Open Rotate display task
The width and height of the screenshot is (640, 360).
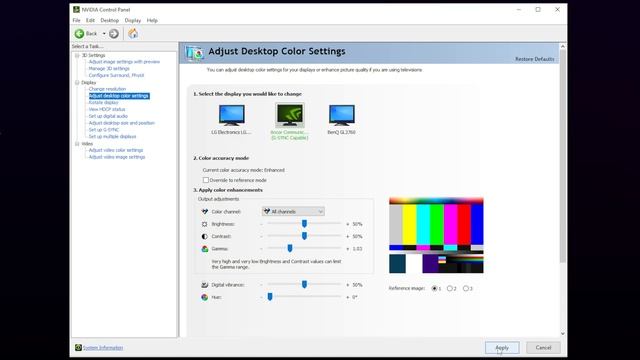103,102
